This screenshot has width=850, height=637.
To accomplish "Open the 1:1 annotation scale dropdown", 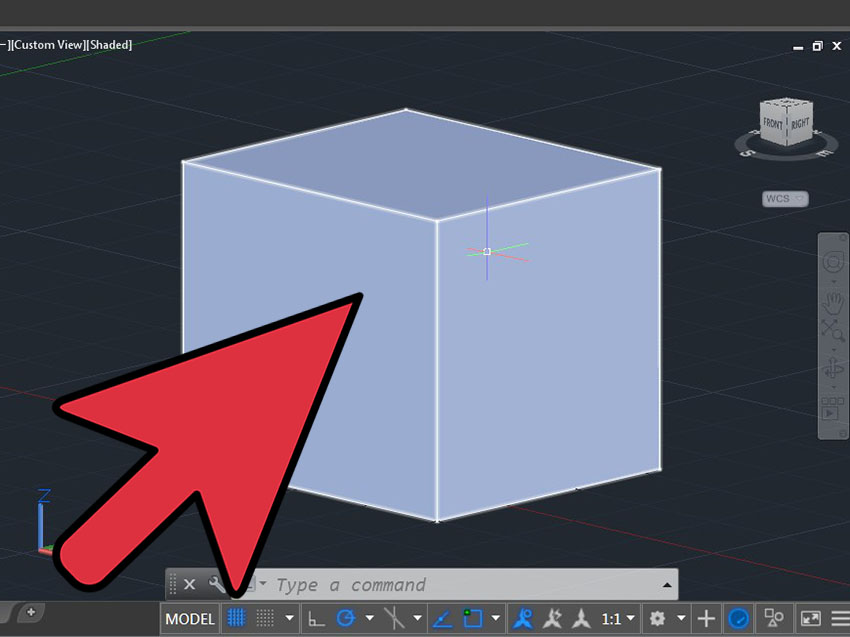I will click(x=618, y=619).
